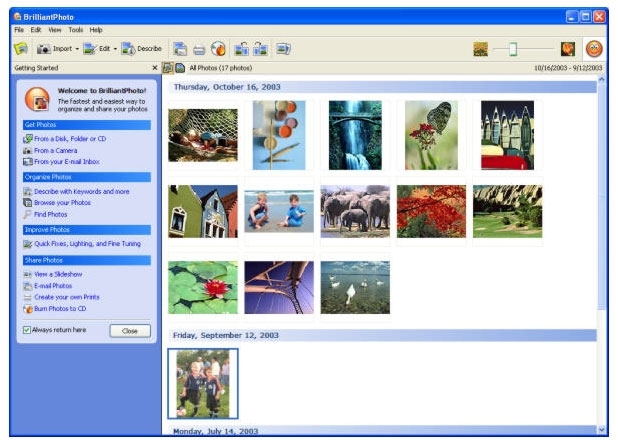
Task: Select the golf course photo thumbnail
Action: 508,211
